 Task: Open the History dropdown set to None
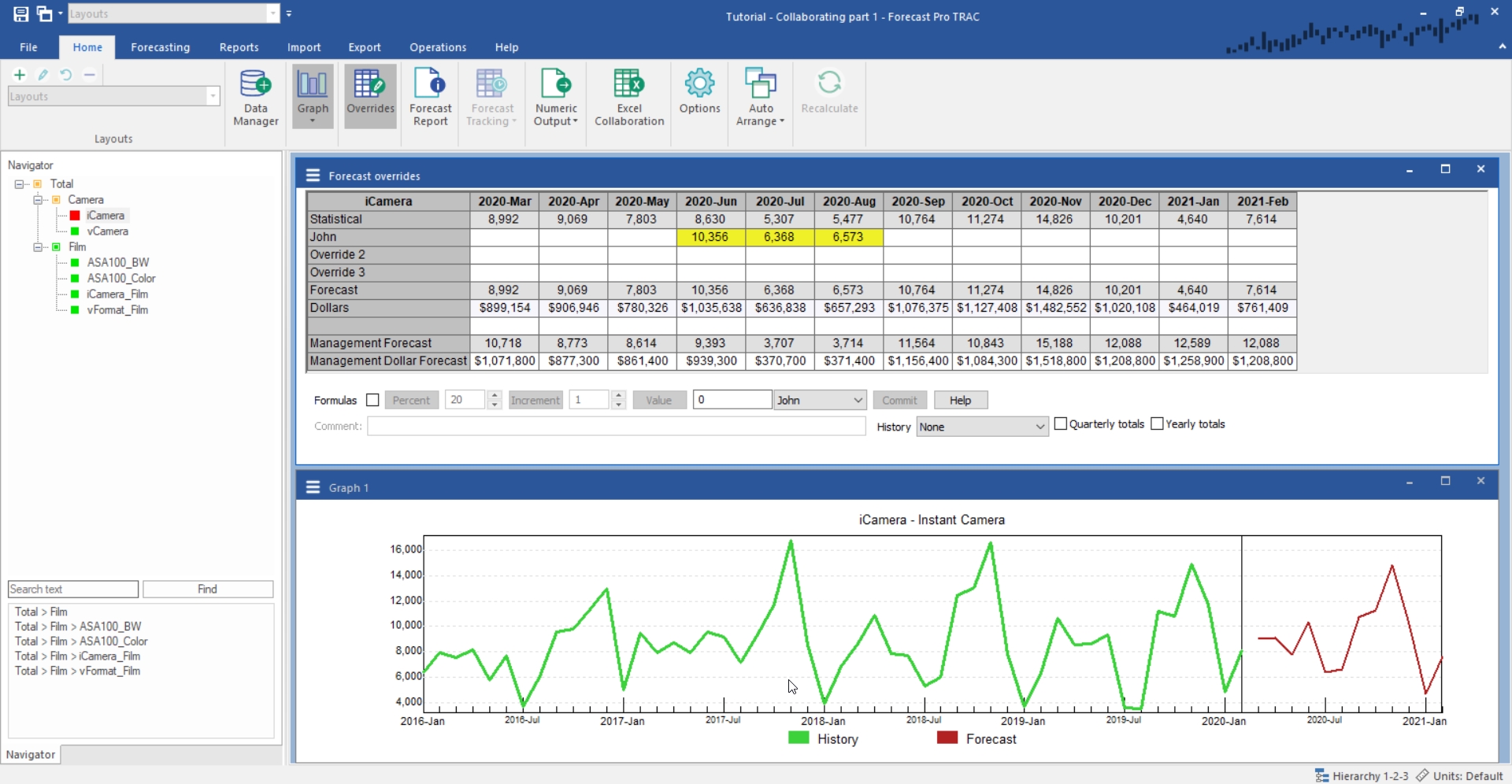point(1039,427)
